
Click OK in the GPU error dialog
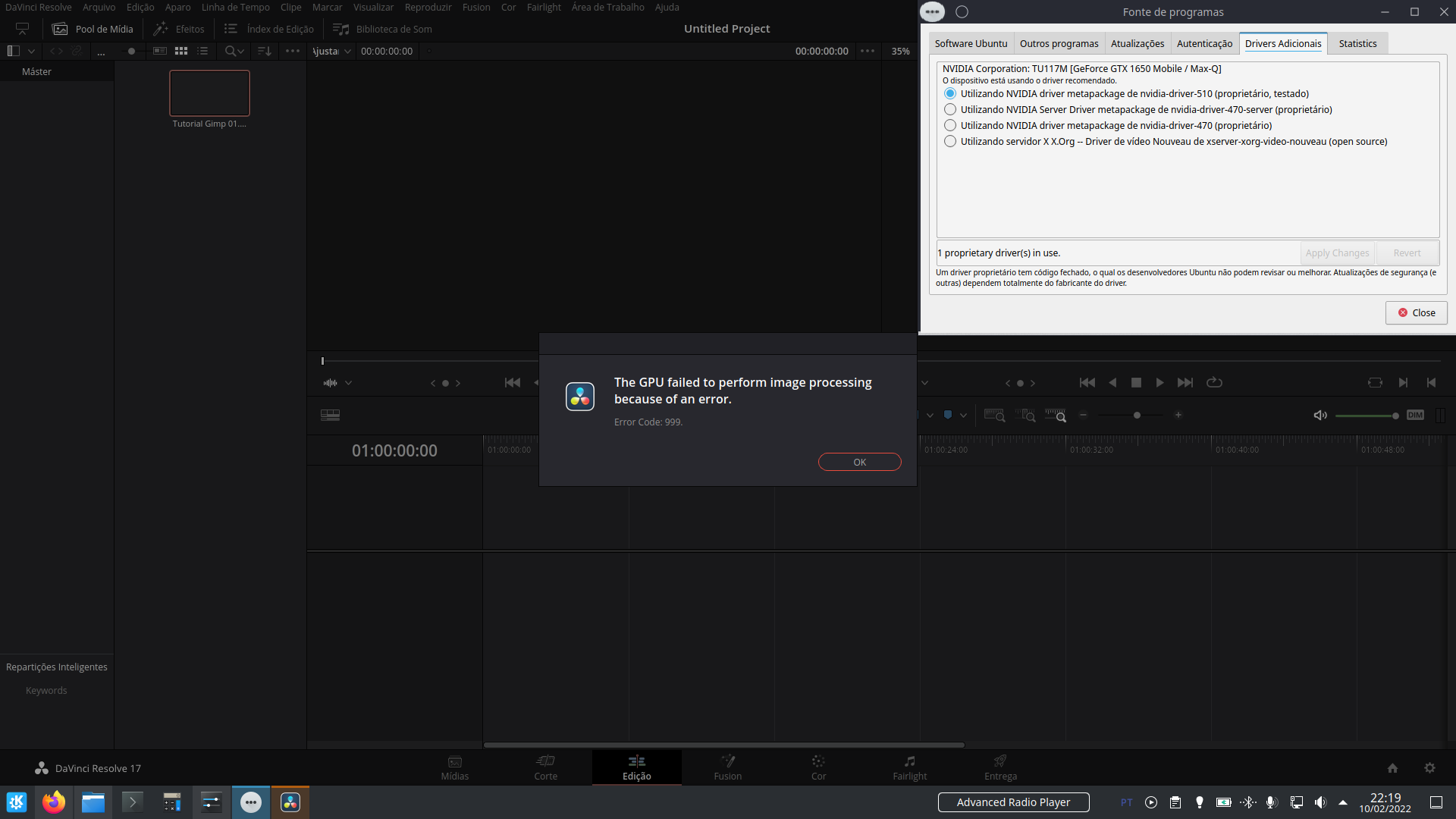pyautogui.click(x=859, y=462)
